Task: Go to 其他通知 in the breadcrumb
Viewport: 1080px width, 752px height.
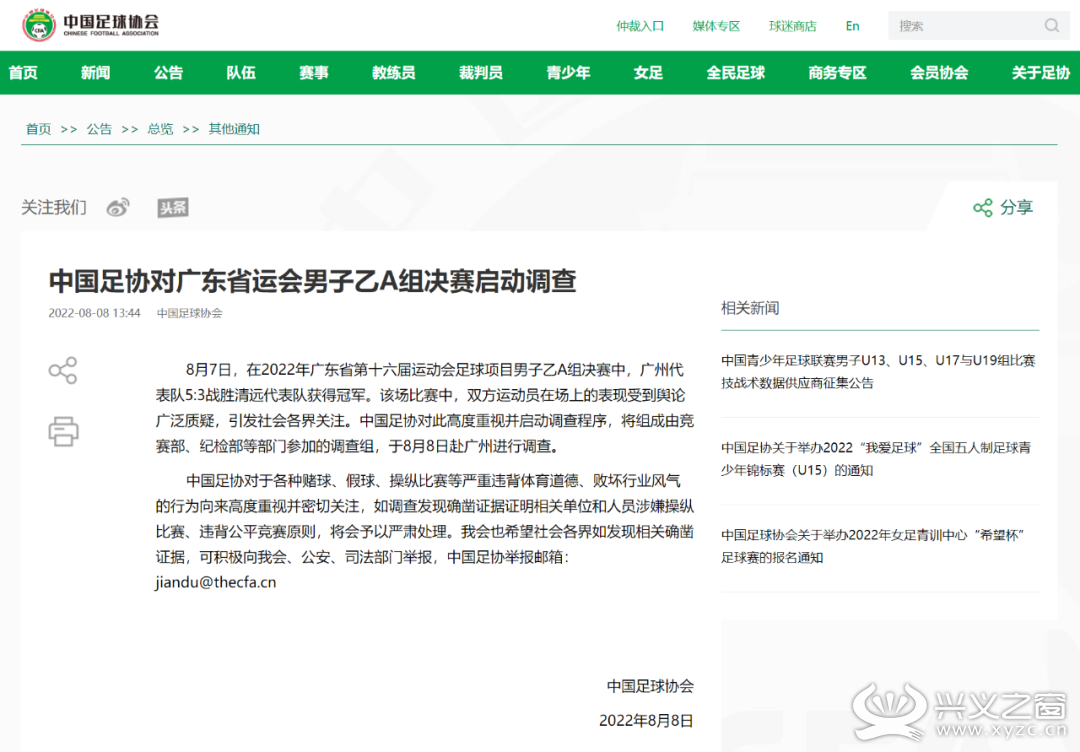Action: (234, 129)
